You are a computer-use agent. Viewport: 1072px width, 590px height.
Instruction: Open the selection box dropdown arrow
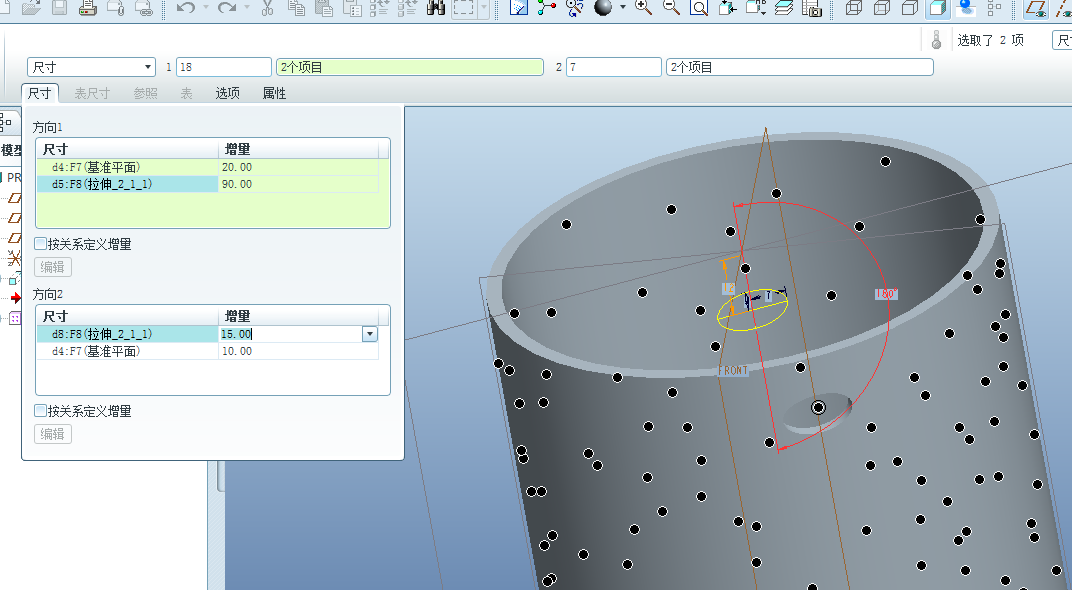[483, 8]
